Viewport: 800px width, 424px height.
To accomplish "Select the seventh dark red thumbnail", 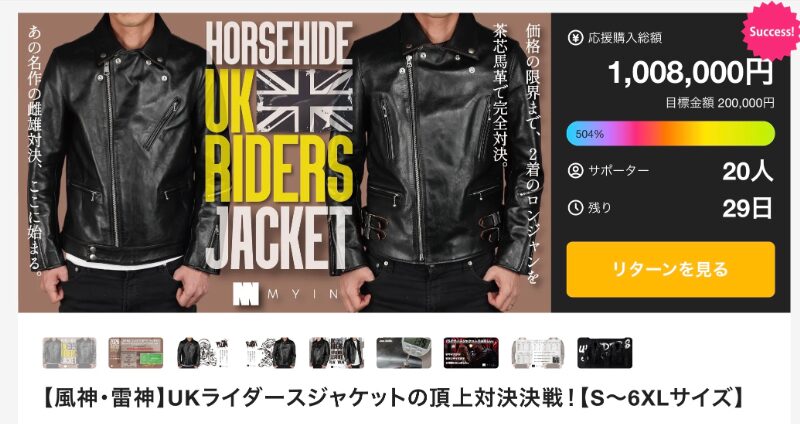I will (x=471, y=353).
